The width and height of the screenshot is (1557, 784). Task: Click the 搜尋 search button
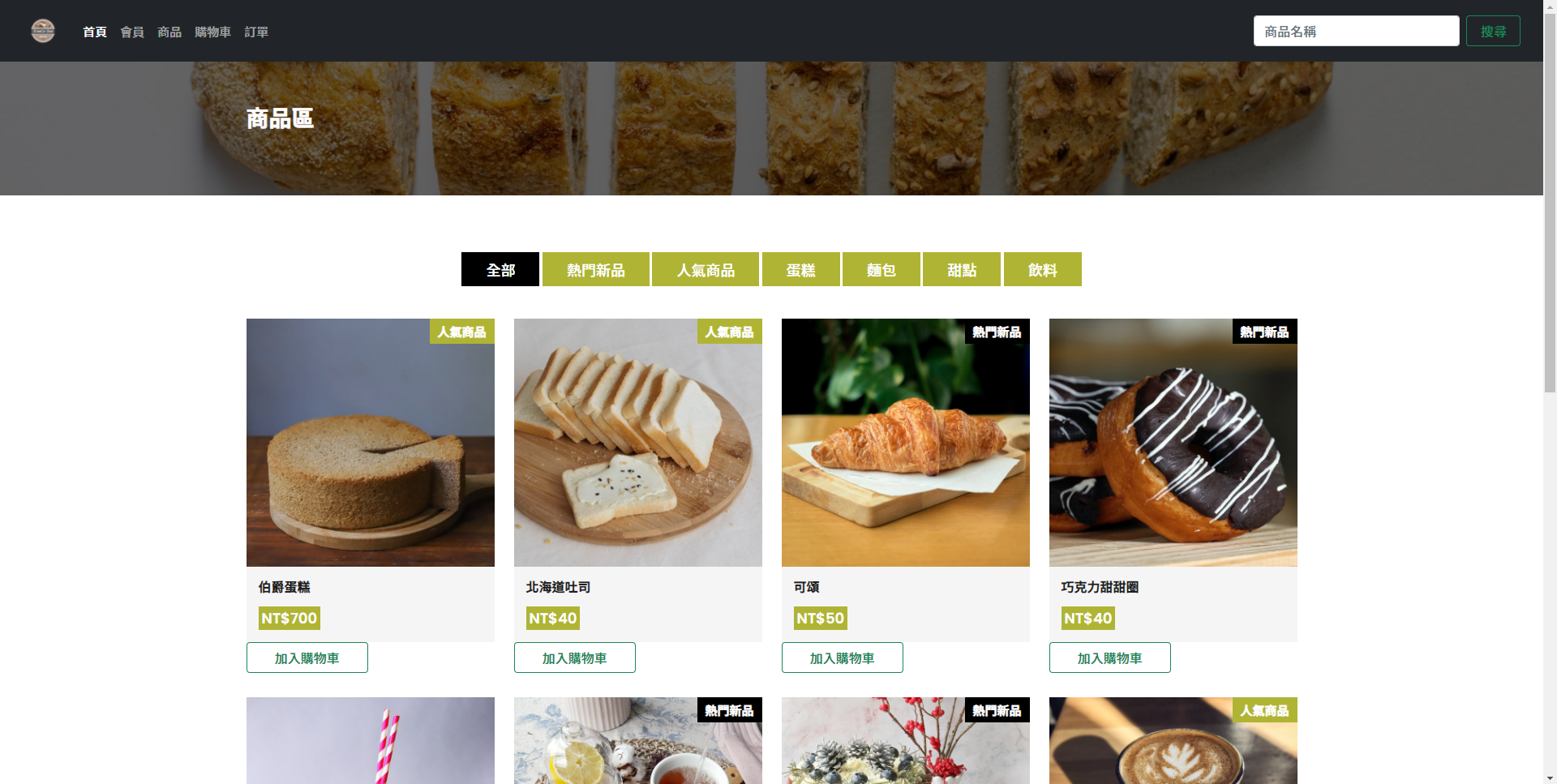coord(1493,31)
